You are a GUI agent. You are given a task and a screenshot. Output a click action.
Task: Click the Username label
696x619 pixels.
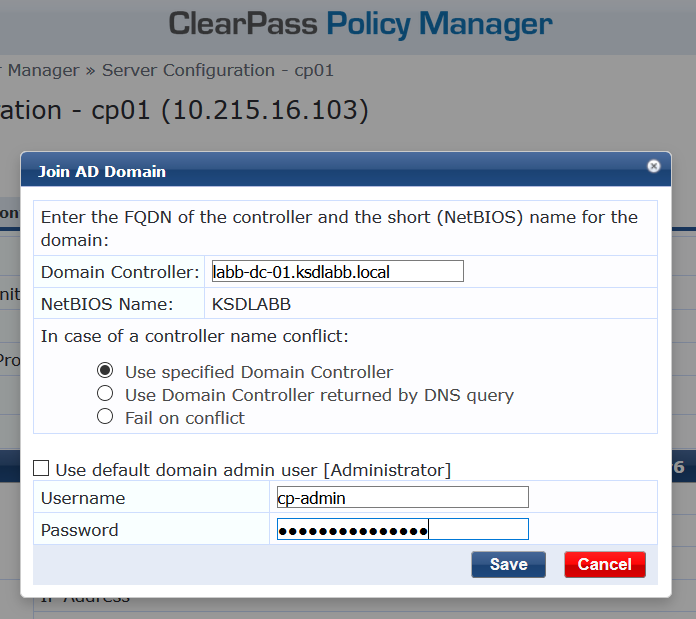(83, 498)
